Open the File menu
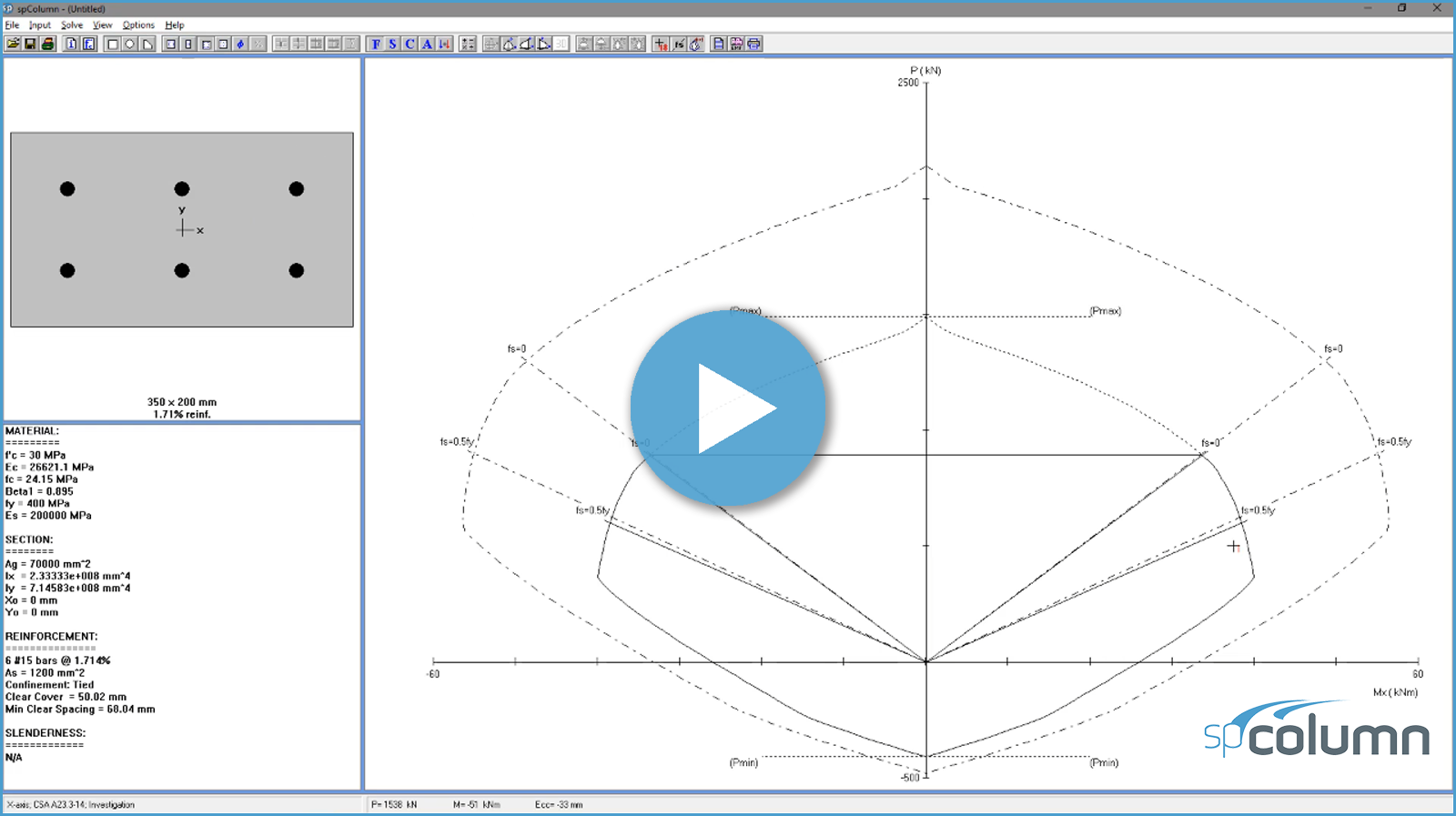The height and width of the screenshot is (816, 1456). (x=12, y=25)
